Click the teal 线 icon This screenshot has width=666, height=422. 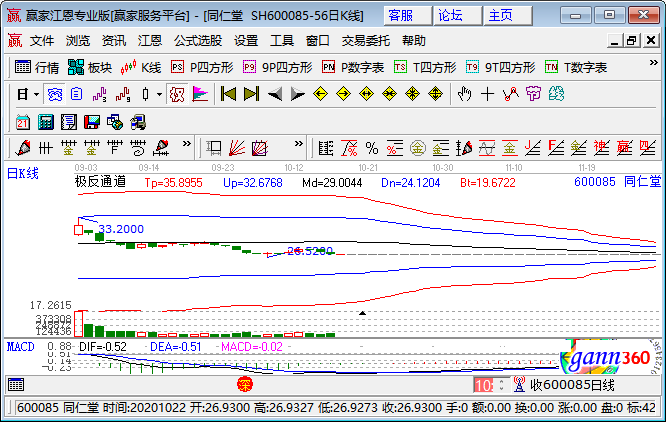tap(556, 94)
